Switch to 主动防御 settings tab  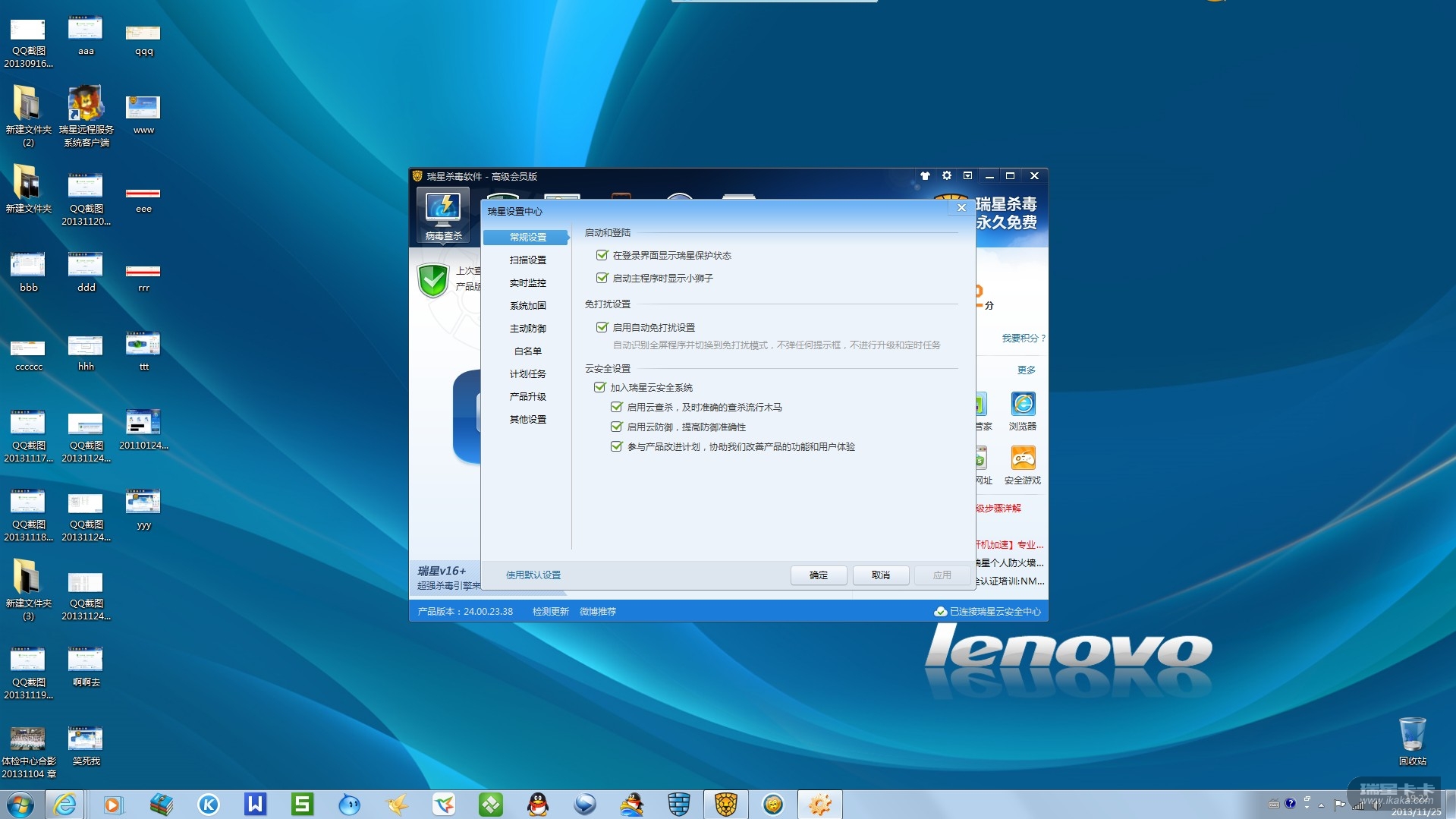[x=528, y=329]
